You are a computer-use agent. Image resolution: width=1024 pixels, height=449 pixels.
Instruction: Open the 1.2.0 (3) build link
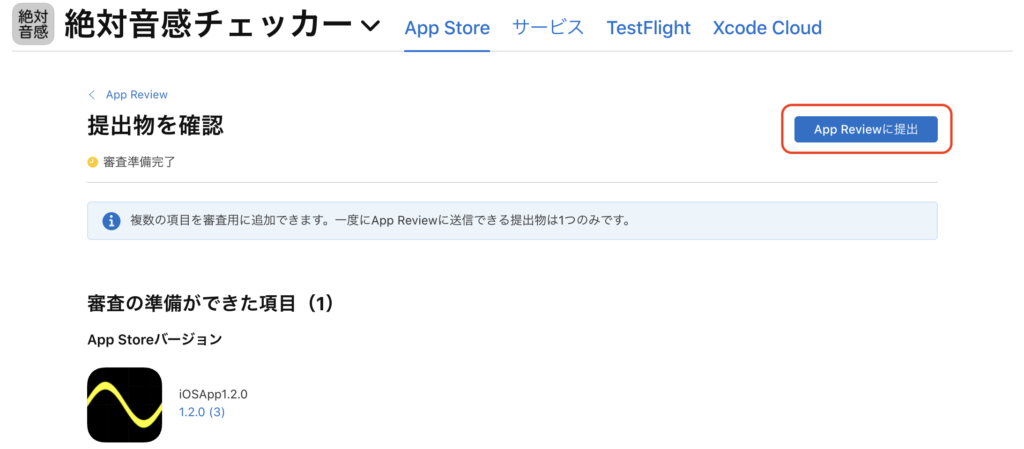[x=202, y=412]
